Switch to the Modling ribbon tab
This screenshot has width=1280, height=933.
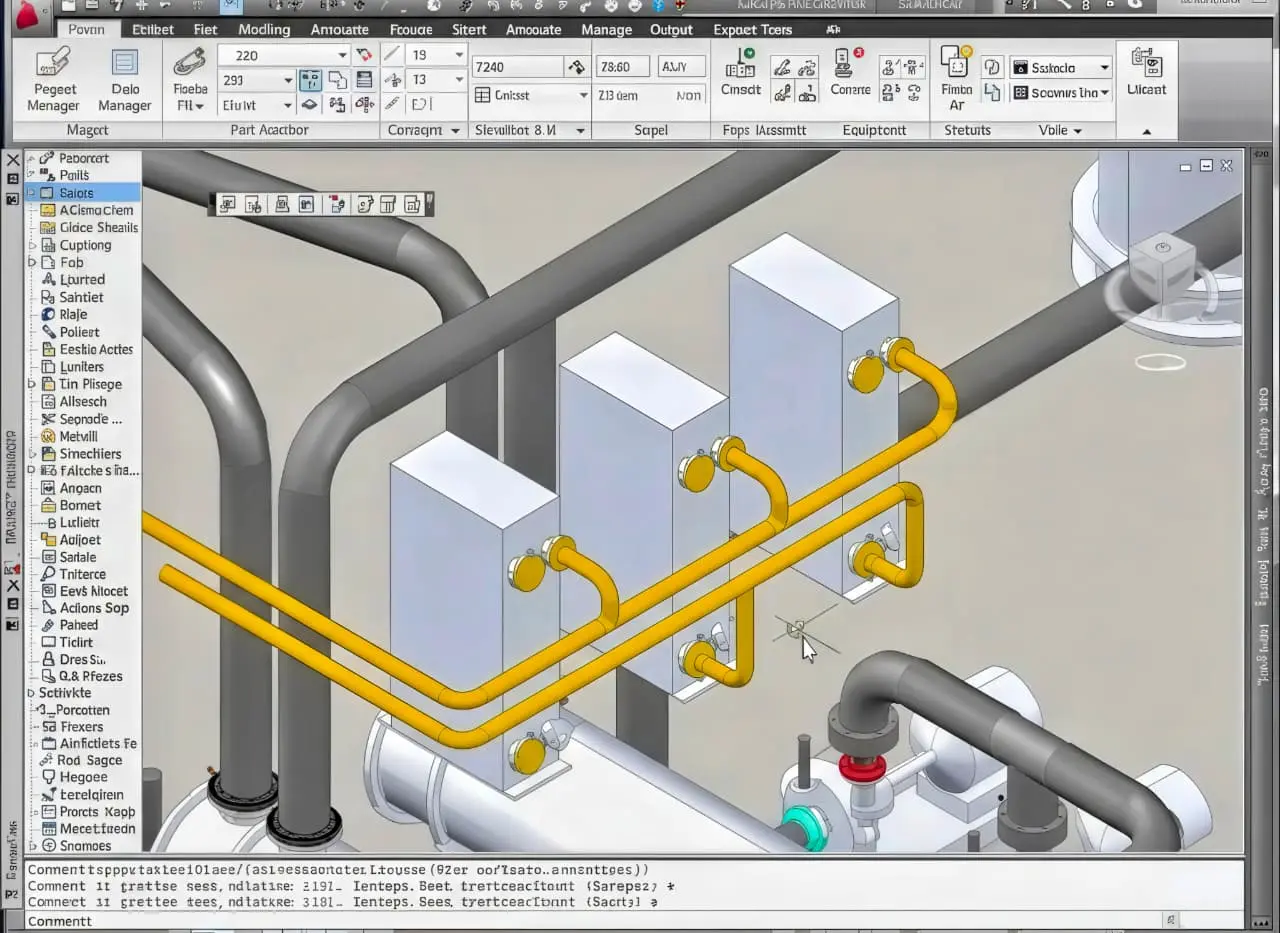click(x=264, y=29)
